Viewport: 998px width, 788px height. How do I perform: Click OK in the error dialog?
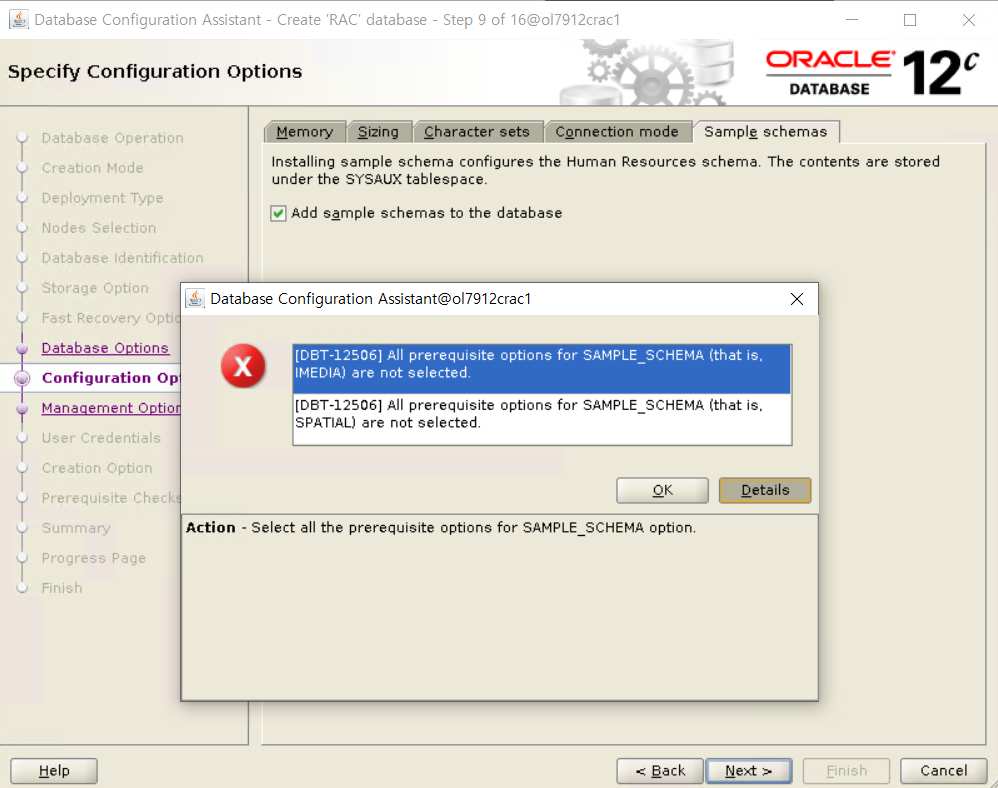point(663,490)
